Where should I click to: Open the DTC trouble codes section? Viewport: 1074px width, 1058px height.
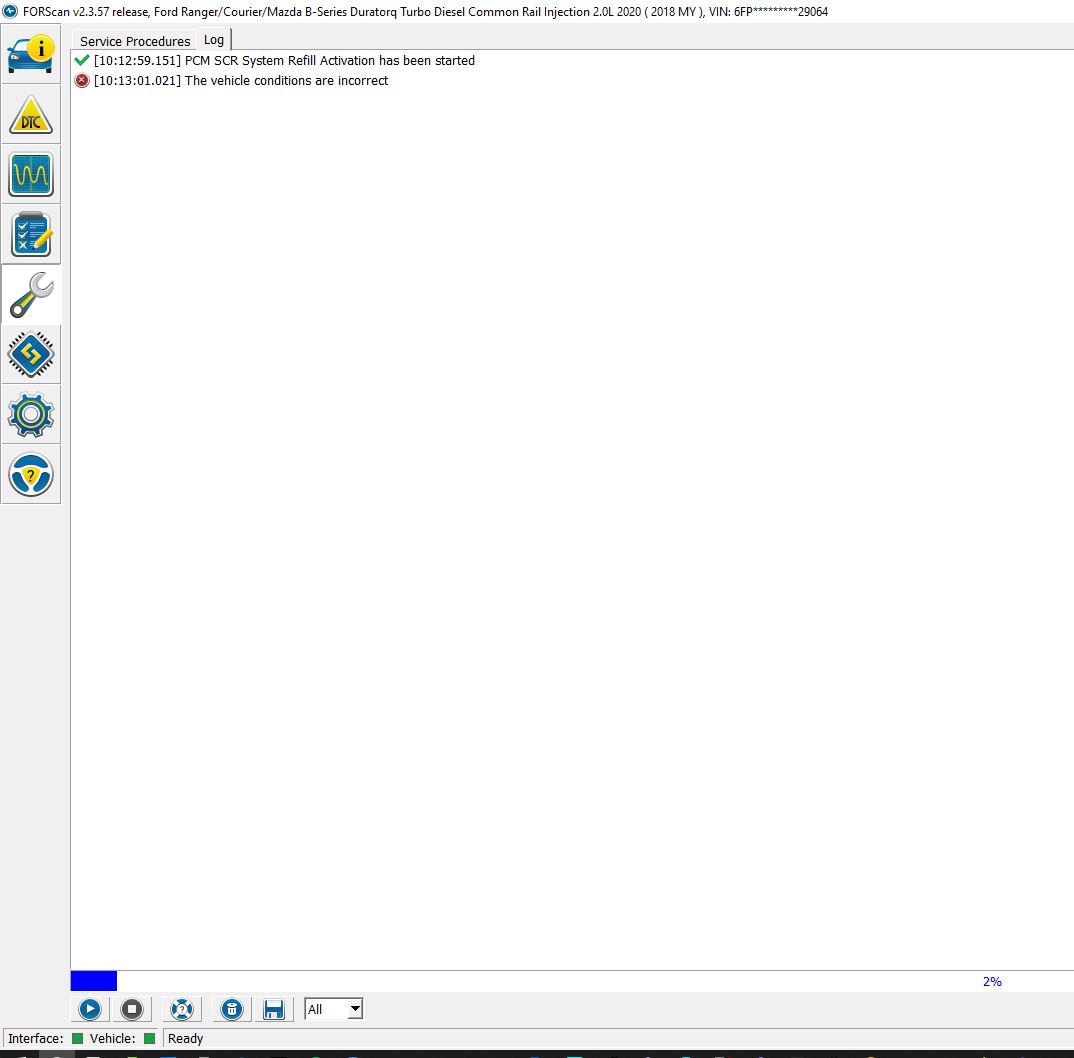click(x=31, y=115)
